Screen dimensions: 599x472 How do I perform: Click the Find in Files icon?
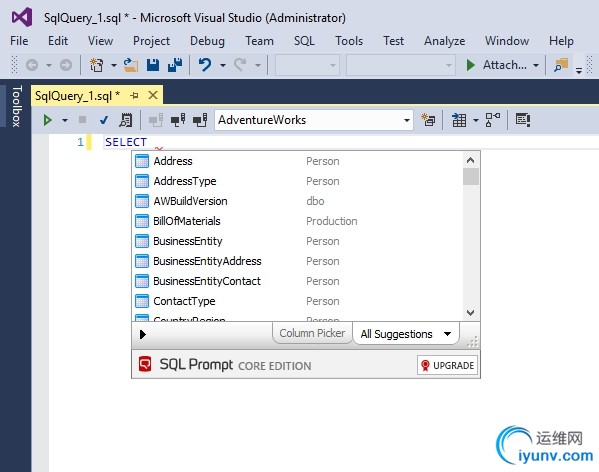point(562,65)
